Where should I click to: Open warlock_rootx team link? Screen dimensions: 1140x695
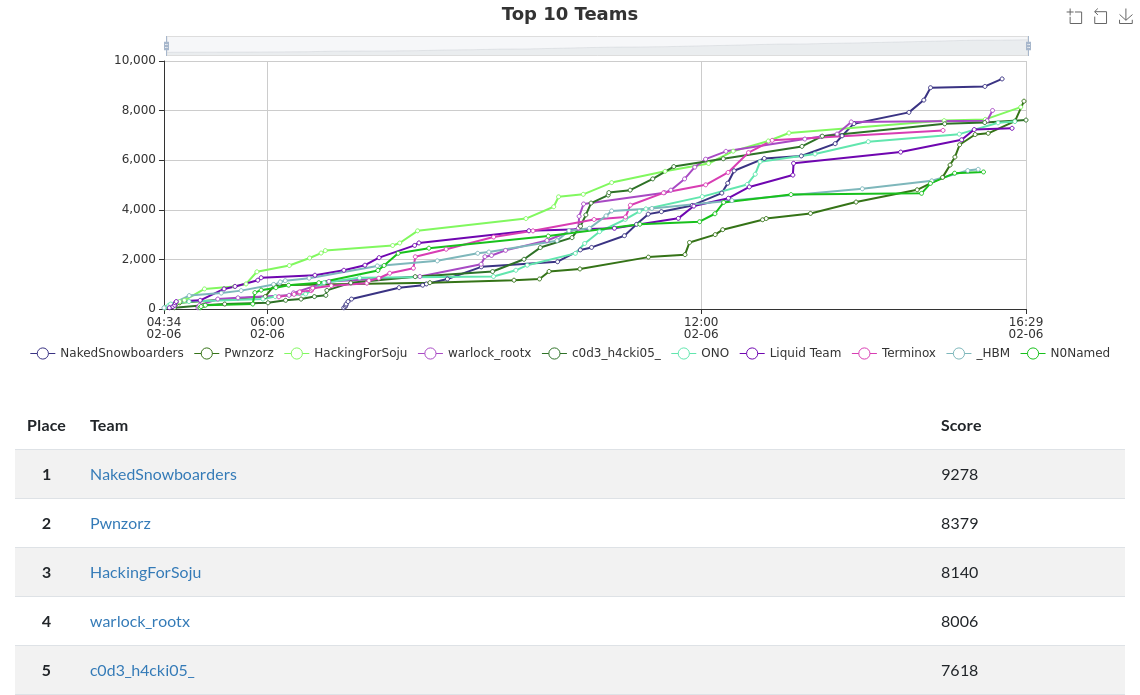[140, 622]
